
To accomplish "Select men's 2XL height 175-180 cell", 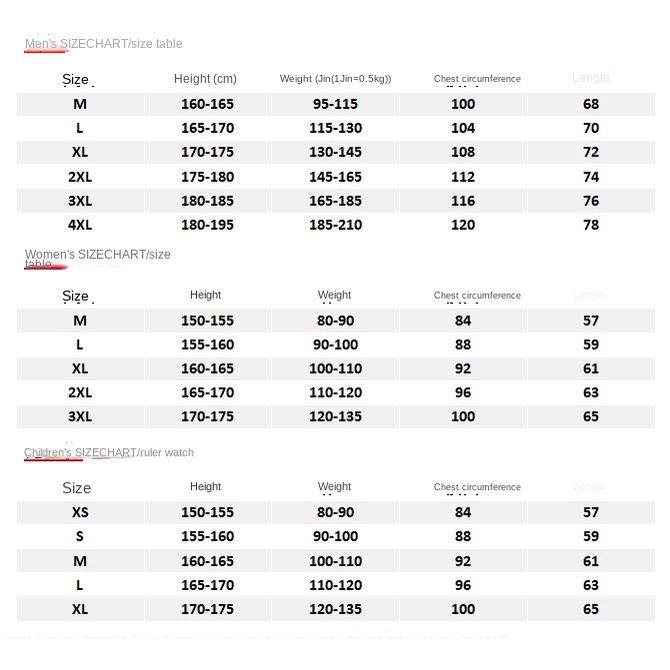I will click(208, 177).
